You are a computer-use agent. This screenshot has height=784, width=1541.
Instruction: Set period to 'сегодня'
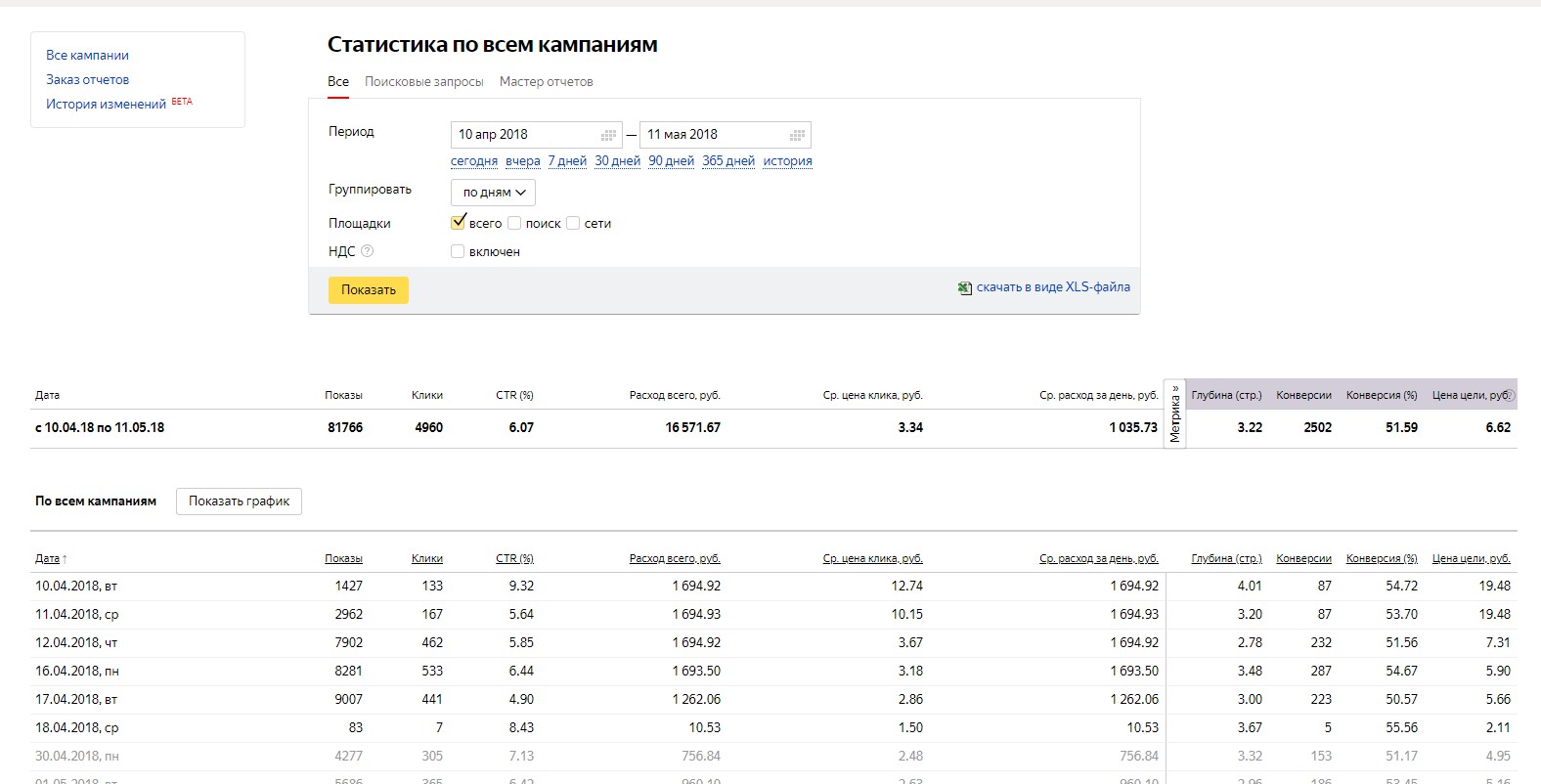(474, 160)
